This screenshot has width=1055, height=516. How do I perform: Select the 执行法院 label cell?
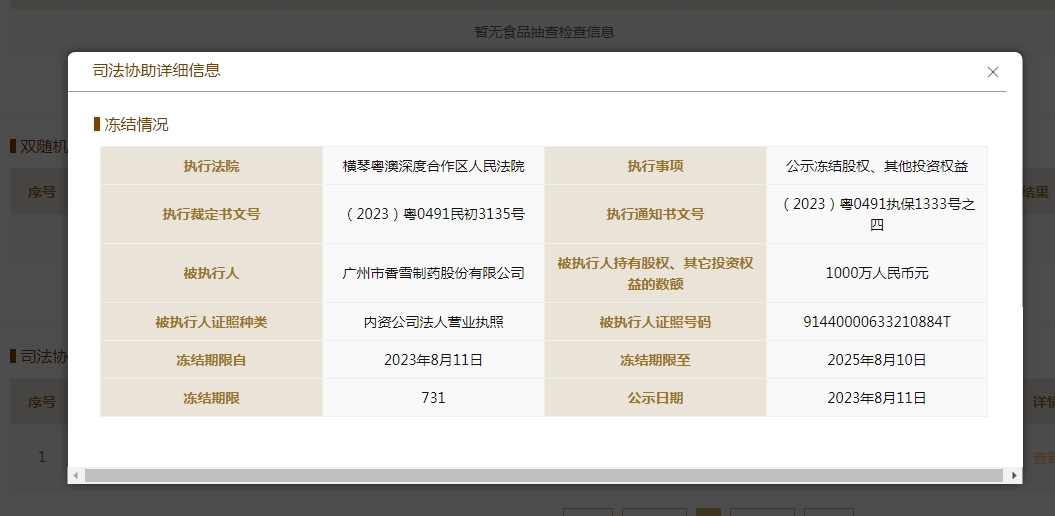(x=211, y=166)
